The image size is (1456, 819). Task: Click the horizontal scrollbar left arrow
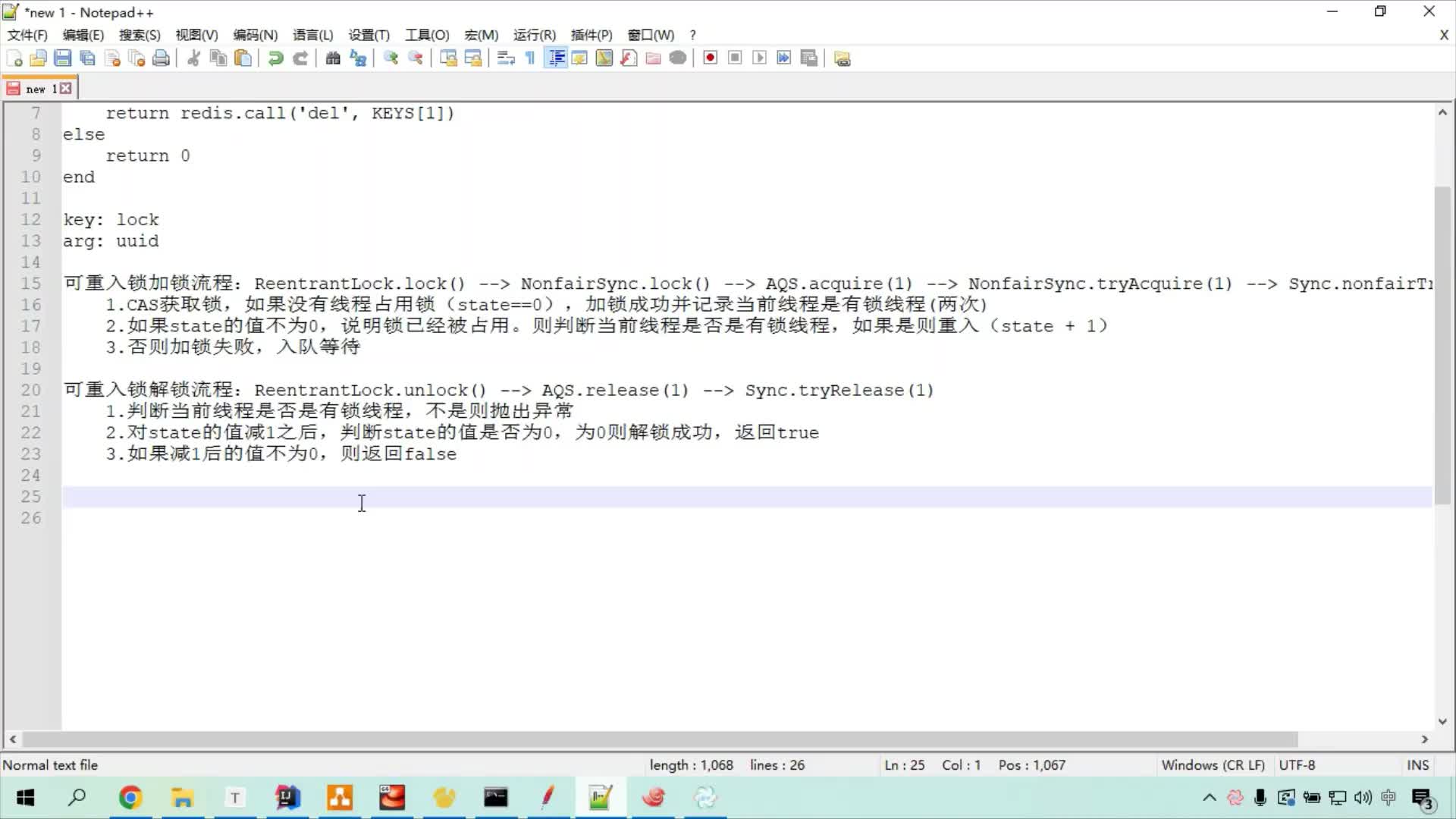[13, 739]
